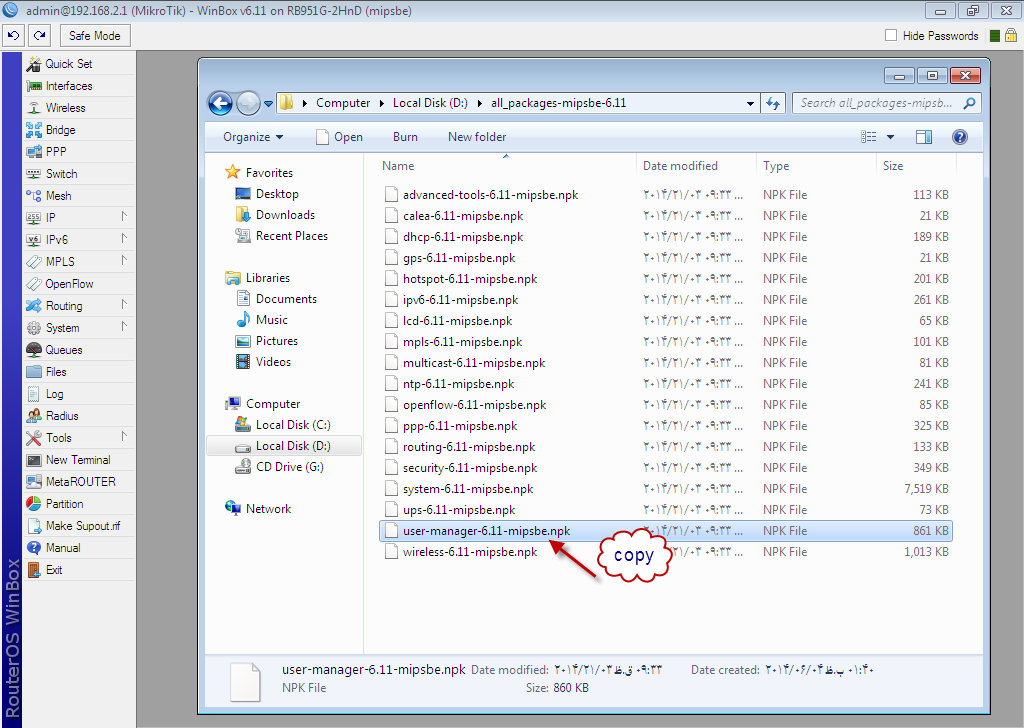
Task: Click the Interfaces icon in sidebar
Action: [34, 86]
